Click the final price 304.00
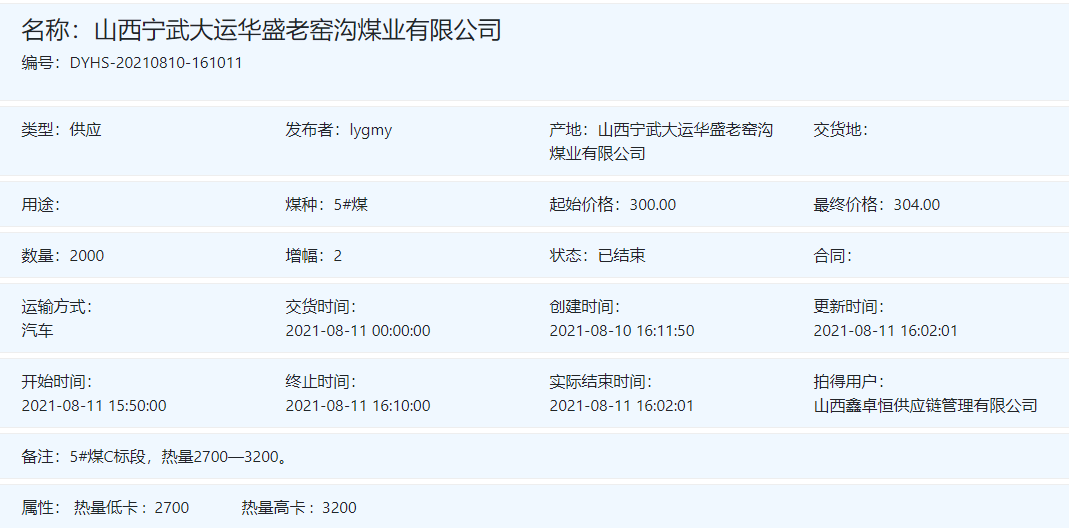Image resolution: width=1069 pixels, height=528 pixels. (916, 205)
